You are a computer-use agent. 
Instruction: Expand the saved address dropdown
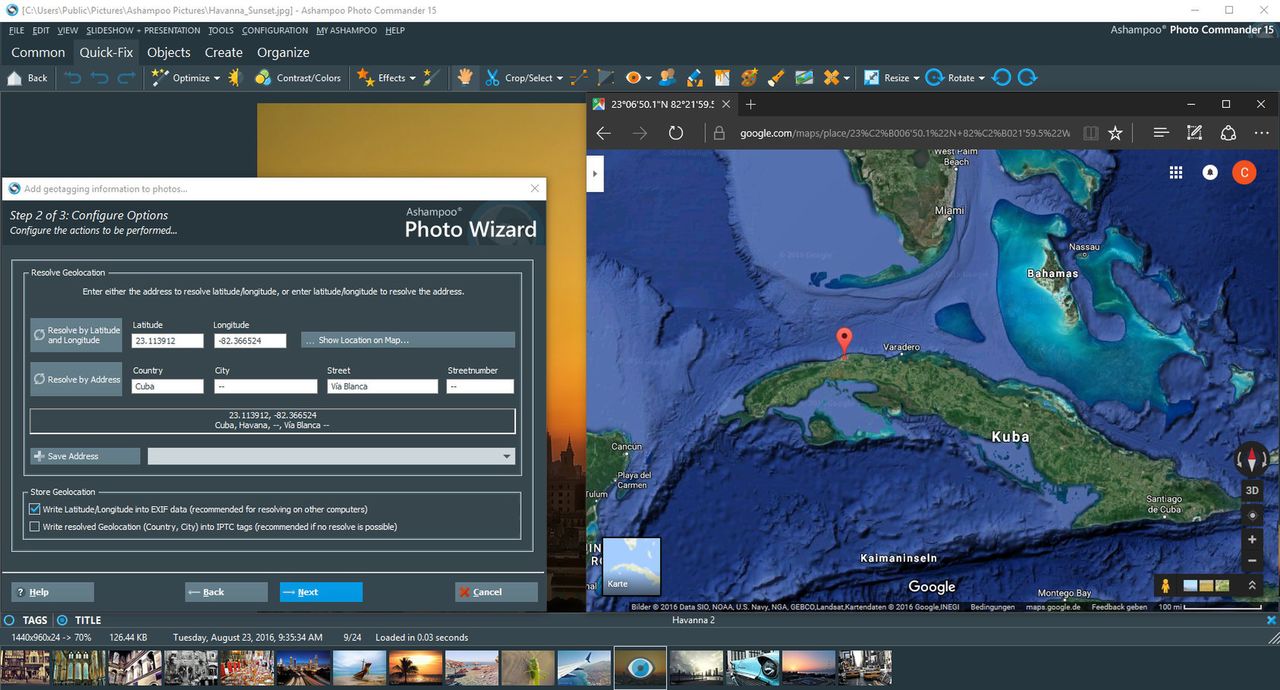507,456
